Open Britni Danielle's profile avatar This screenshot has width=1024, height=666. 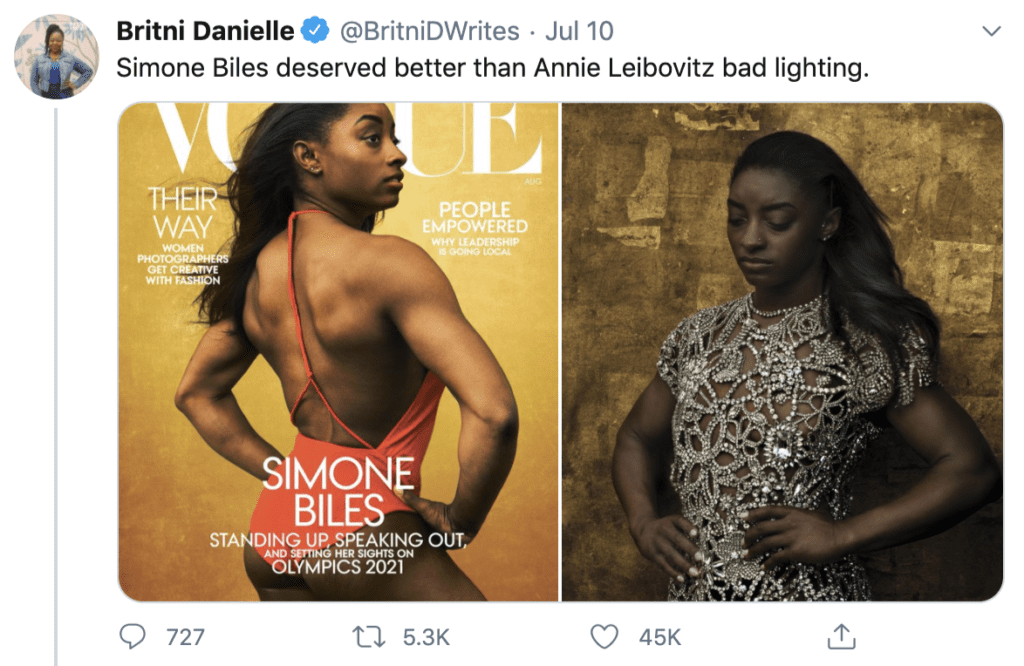(56, 56)
